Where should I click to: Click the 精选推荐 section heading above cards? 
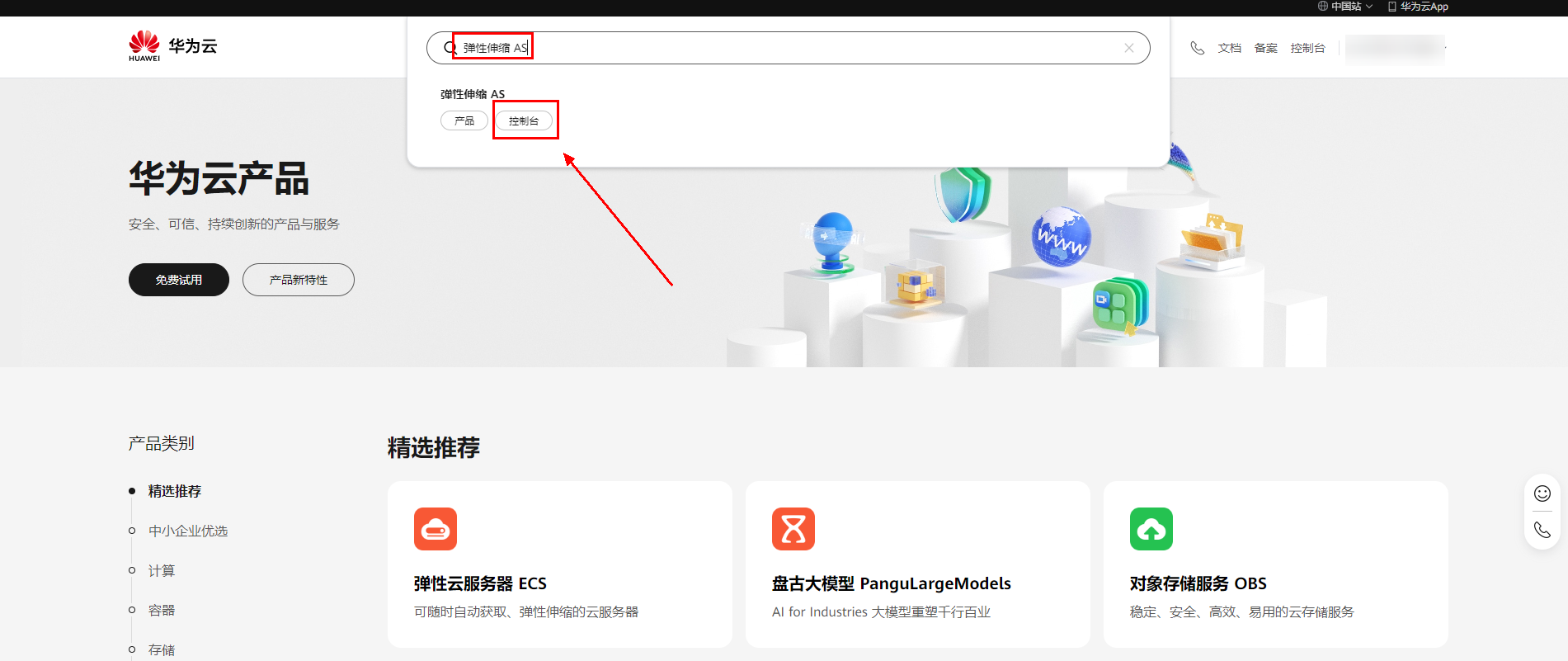(434, 447)
